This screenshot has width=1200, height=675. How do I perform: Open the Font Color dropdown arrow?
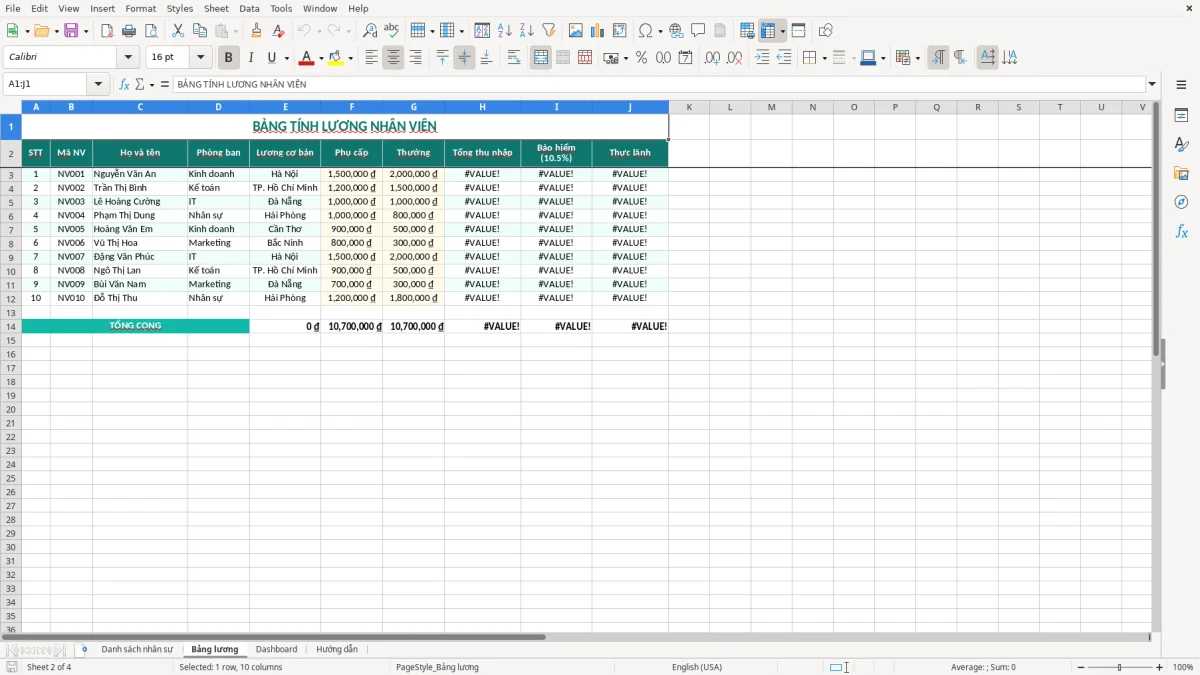click(321, 58)
